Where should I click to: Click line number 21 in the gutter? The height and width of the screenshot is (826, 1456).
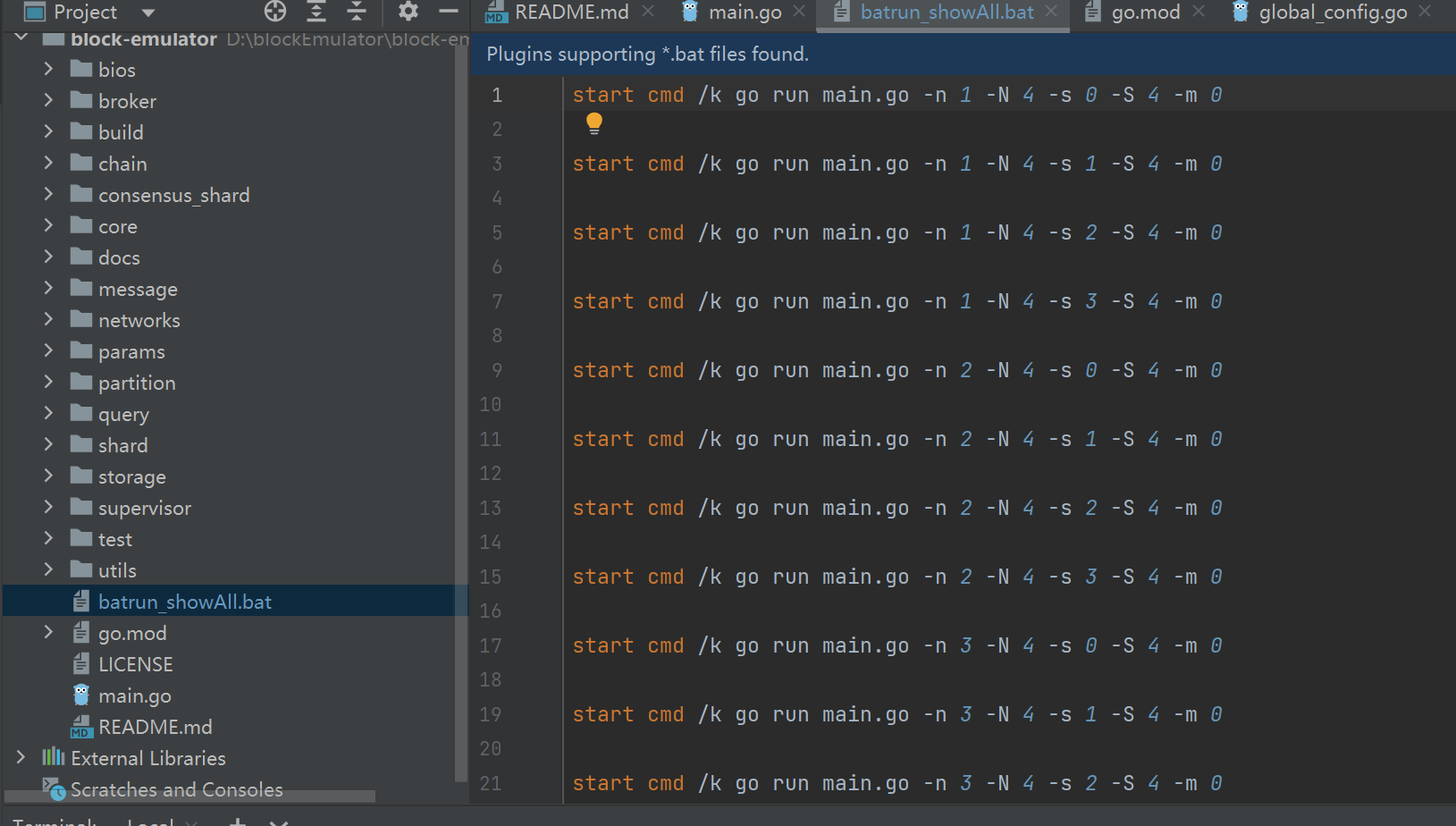tap(490, 783)
